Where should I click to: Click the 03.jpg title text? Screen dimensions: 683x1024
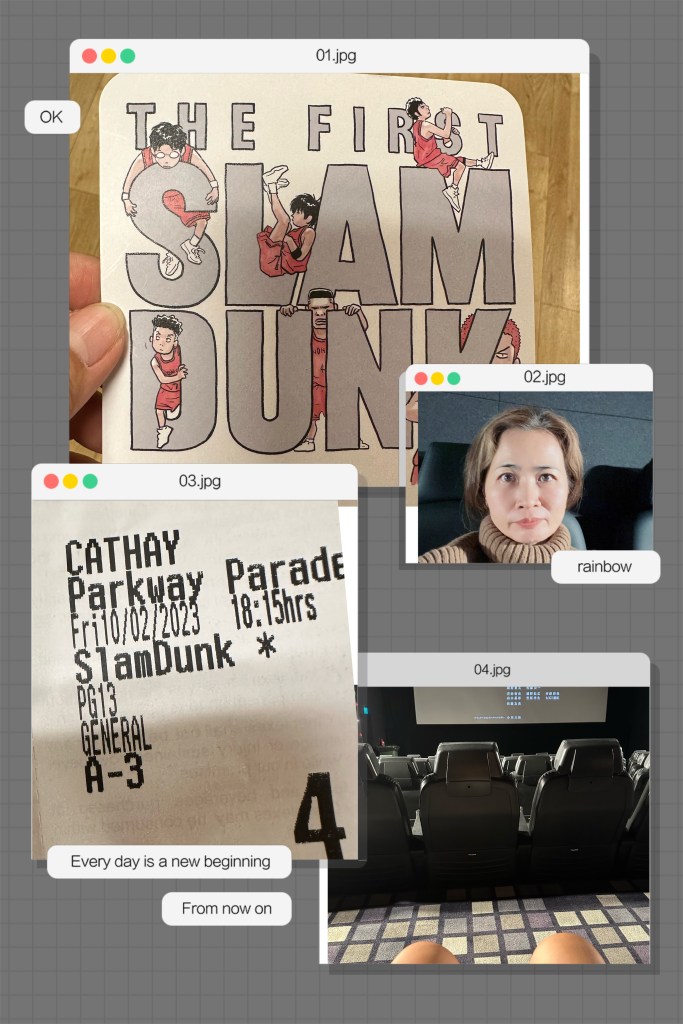(x=199, y=481)
